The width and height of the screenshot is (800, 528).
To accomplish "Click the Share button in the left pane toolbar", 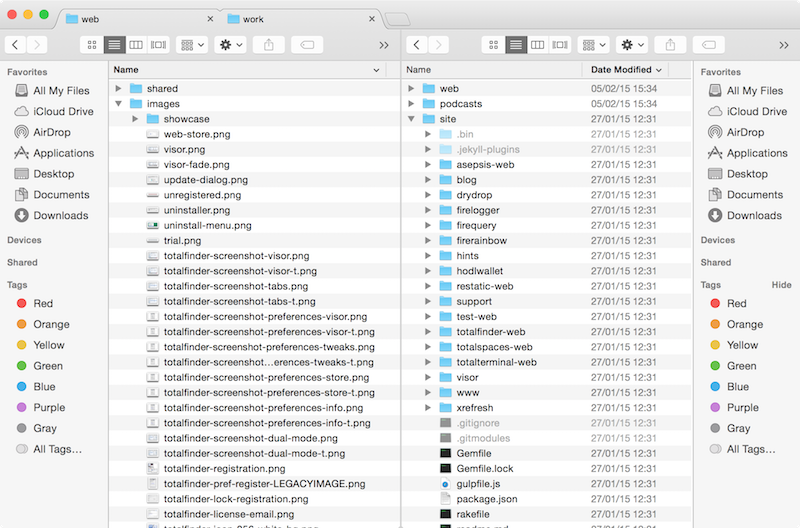I will (269, 45).
